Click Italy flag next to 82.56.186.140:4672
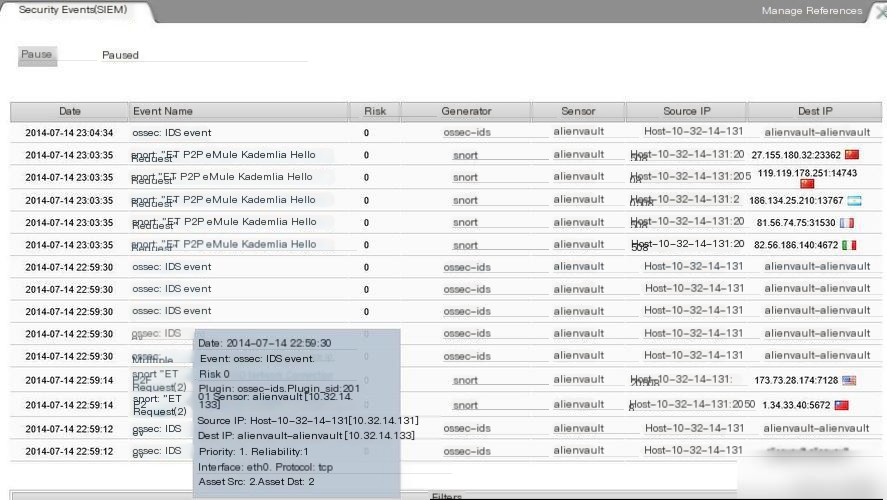 849,245
